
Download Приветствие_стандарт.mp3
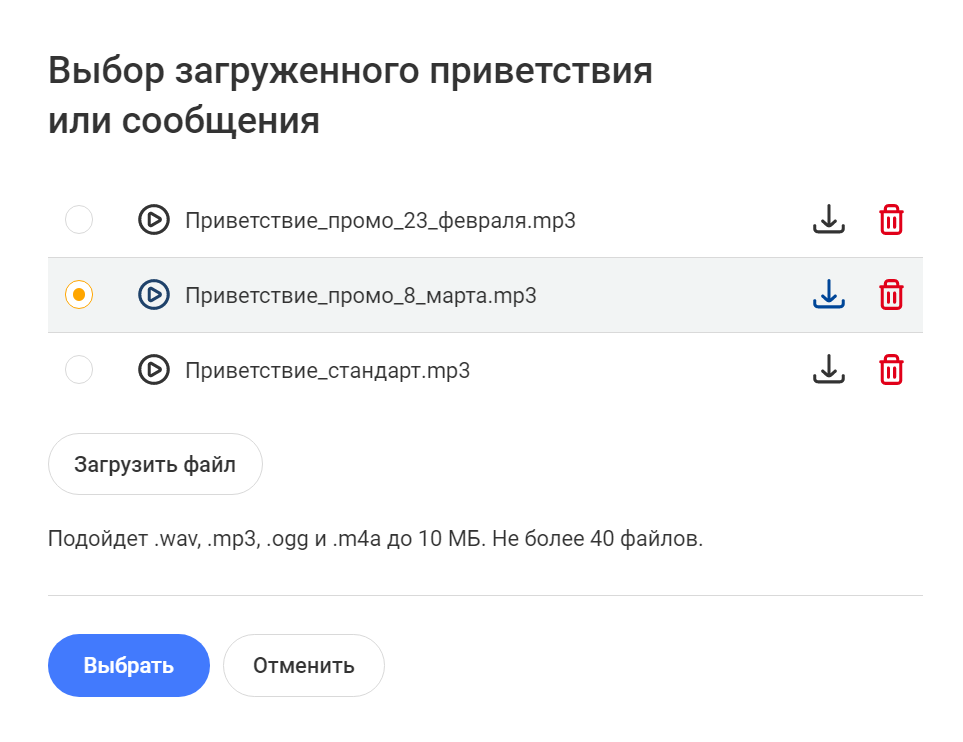pos(828,369)
